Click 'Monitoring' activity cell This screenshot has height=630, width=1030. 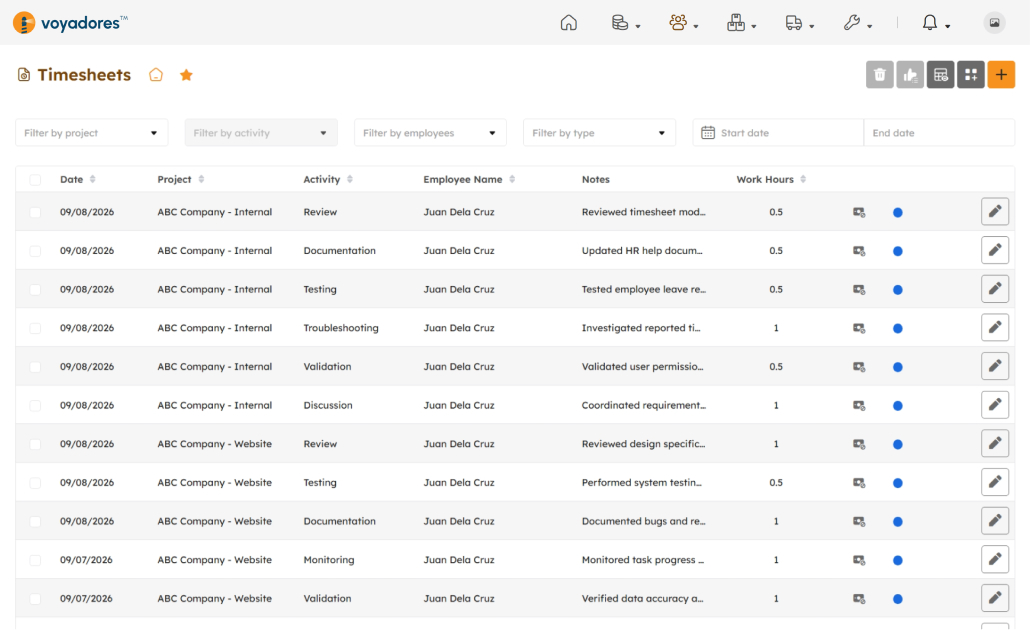point(328,560)
